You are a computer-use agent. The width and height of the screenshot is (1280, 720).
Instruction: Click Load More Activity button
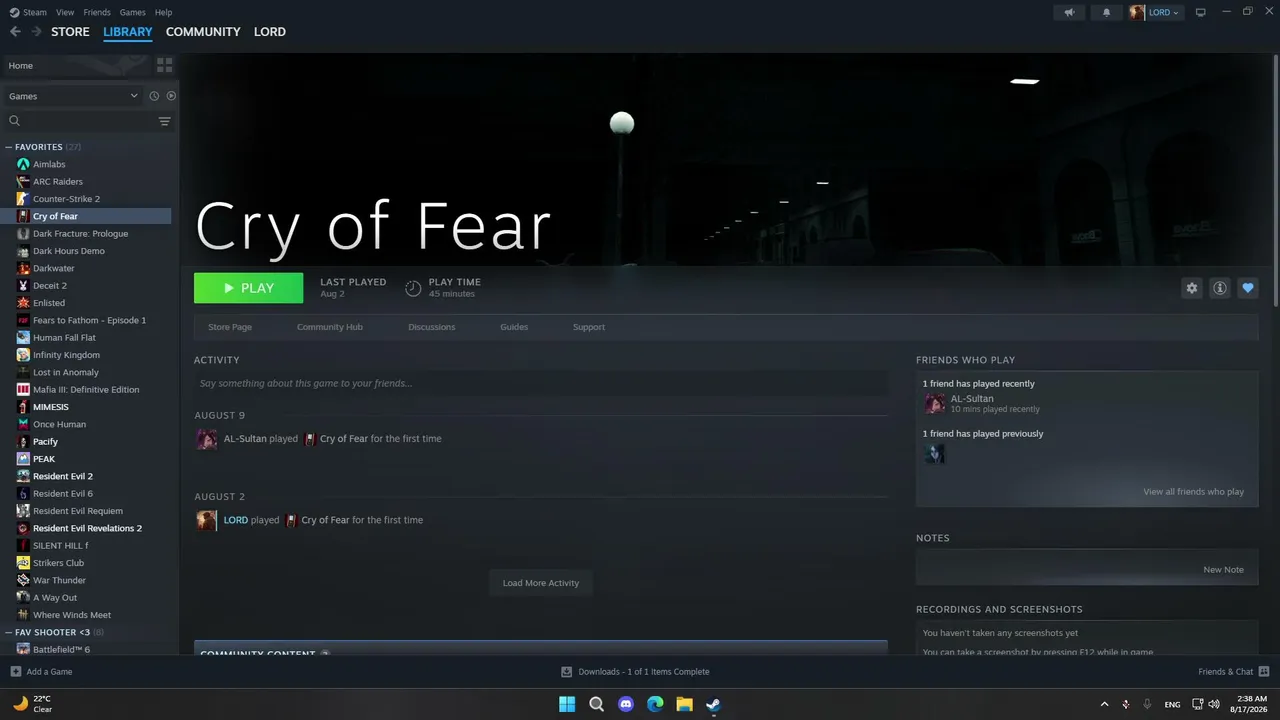541,583
